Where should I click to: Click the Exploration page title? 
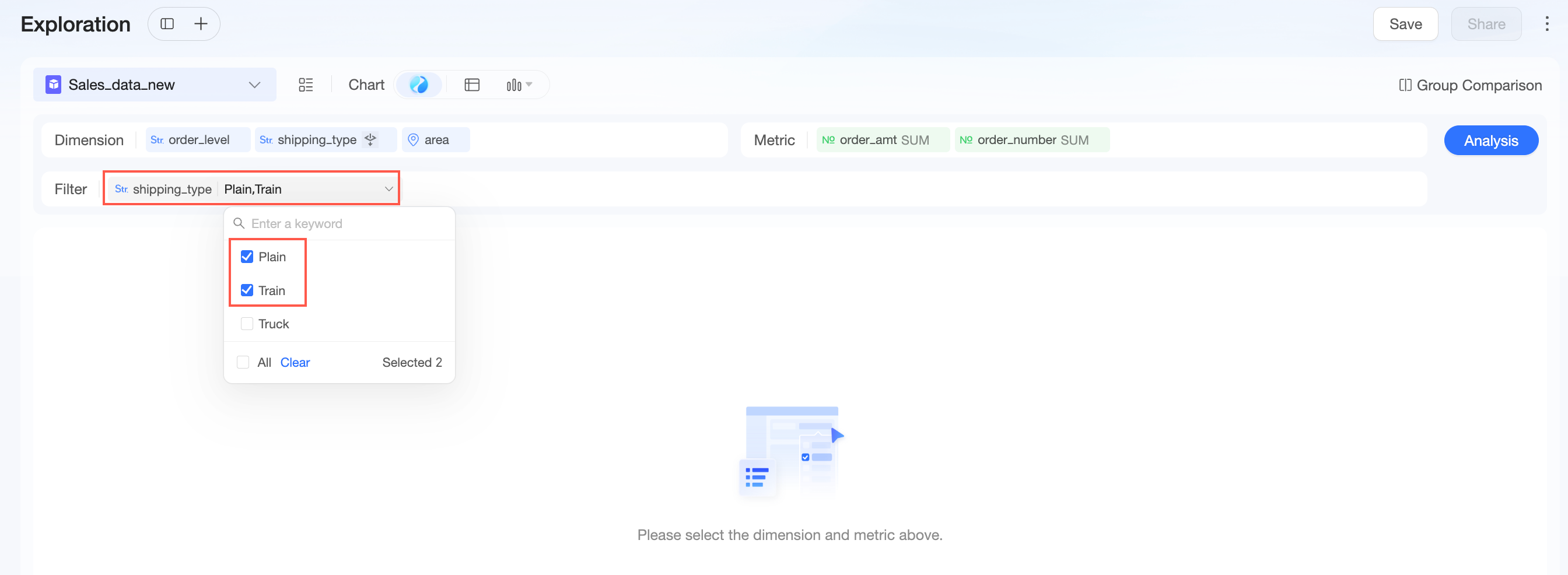[x=75, y=24]
